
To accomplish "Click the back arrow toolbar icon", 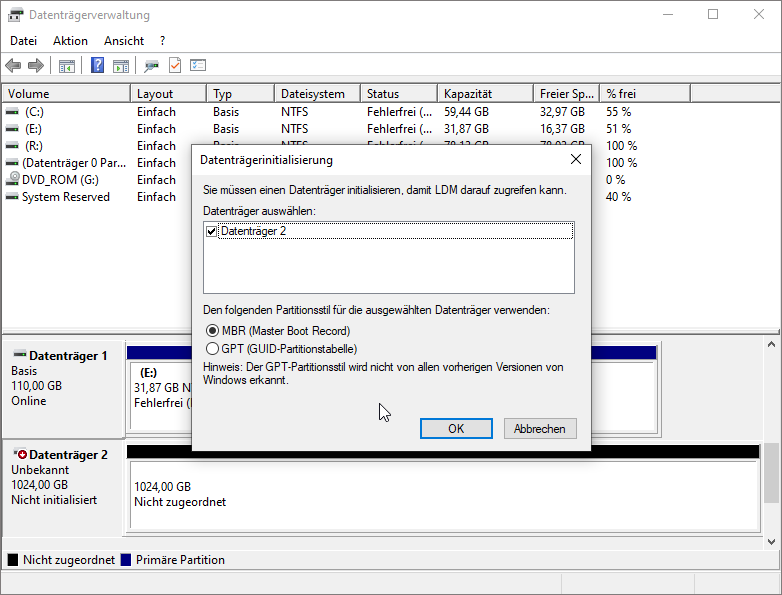I will point(13,66).
